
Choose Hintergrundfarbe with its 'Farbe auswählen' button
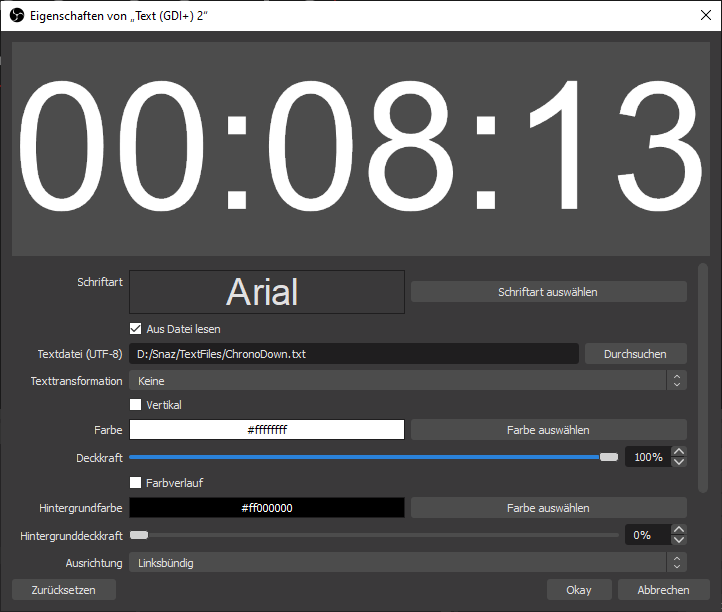coord(548,508)
